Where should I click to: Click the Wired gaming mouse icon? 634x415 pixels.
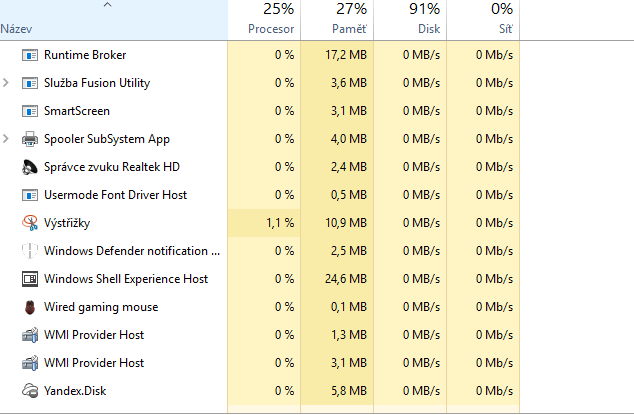[29, 307]
